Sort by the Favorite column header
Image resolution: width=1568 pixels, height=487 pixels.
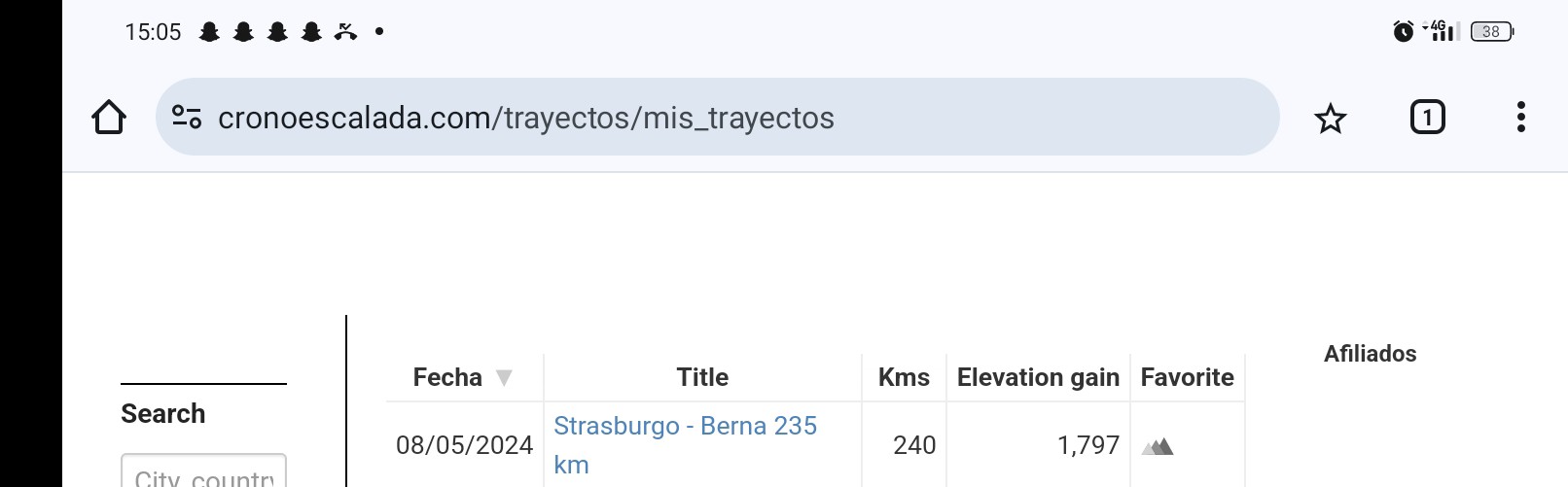point(1187,377)
